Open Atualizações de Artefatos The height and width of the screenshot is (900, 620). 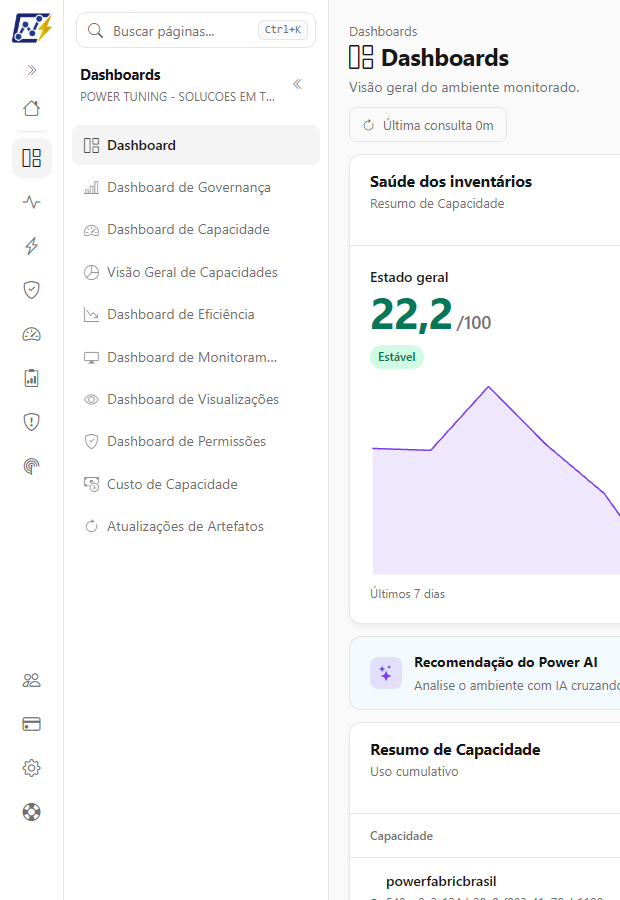pyautogui.click(x=196, y=526)
